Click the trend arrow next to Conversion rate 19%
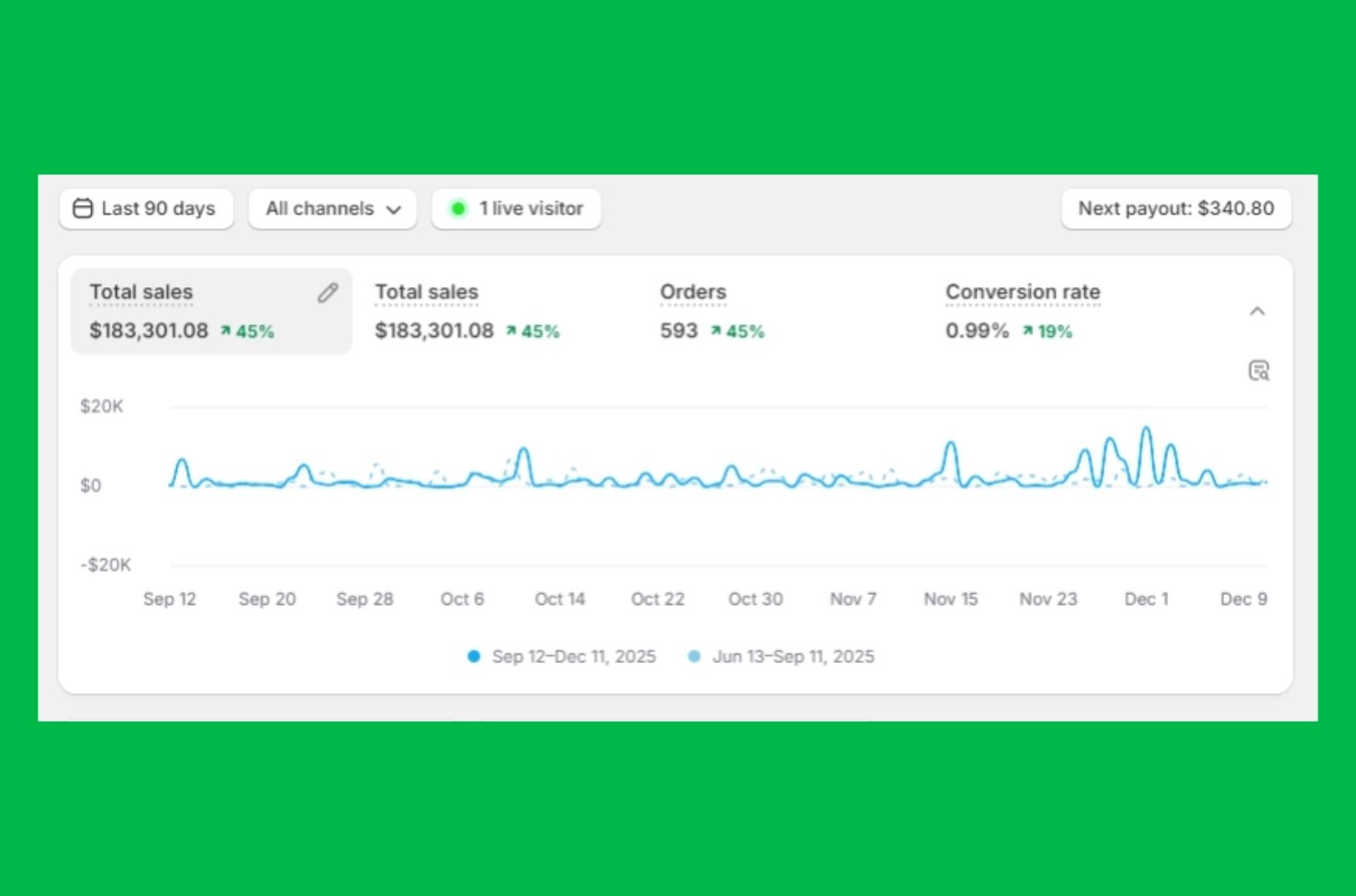Screen dimensions: 1356x896 coord(1027,331)
